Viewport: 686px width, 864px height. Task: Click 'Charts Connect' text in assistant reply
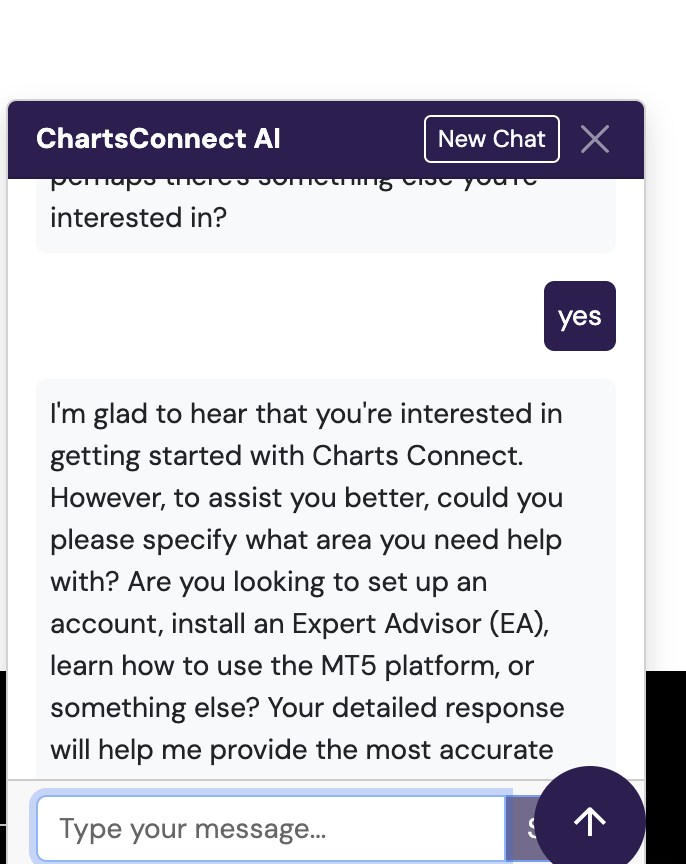click(x=416, y=456)
